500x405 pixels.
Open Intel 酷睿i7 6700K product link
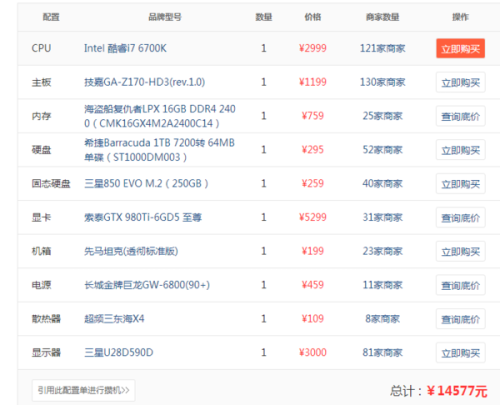point(125,48)
